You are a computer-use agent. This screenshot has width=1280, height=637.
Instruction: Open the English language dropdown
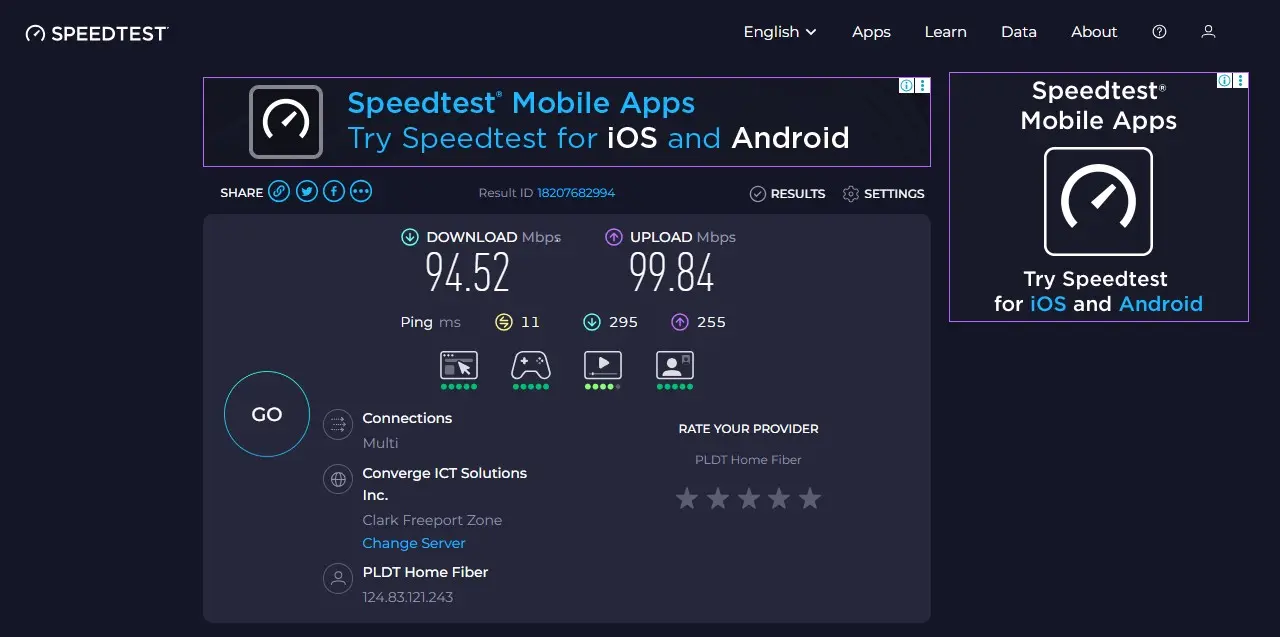(x=780, y=32)
